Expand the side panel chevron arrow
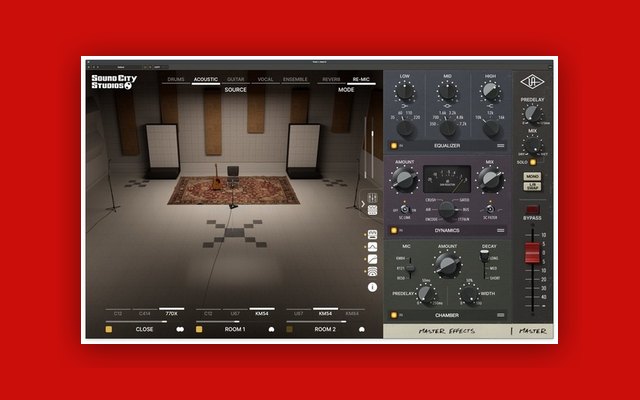 363,204
